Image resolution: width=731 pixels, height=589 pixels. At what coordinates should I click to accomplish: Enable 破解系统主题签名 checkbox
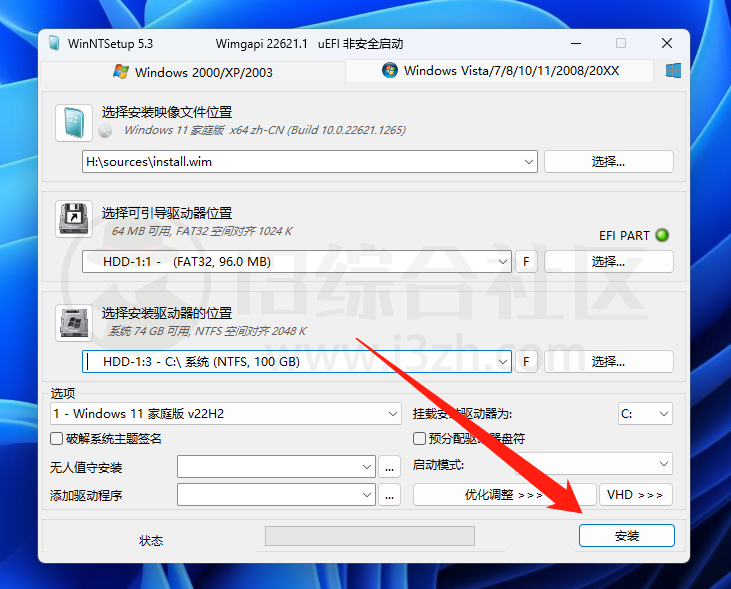56,438
